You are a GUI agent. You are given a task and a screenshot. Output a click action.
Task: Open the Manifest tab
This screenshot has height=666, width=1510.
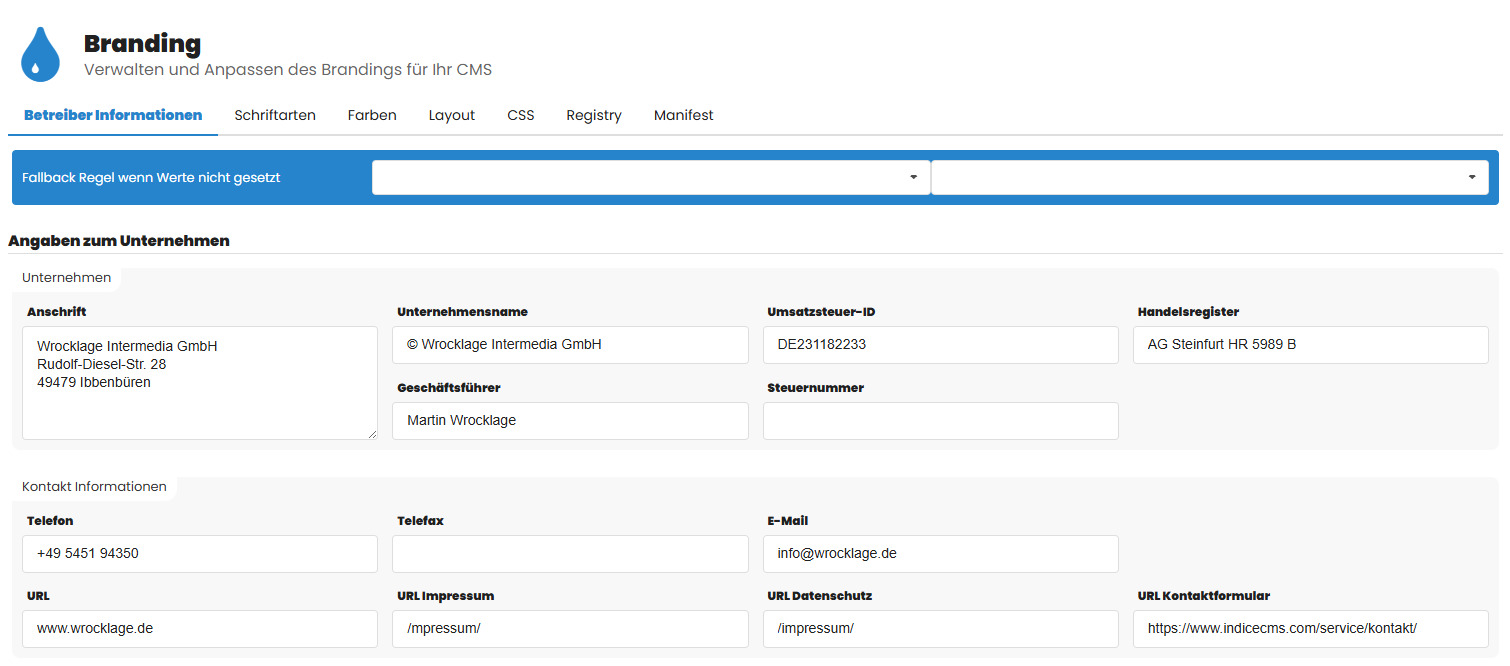683,115
